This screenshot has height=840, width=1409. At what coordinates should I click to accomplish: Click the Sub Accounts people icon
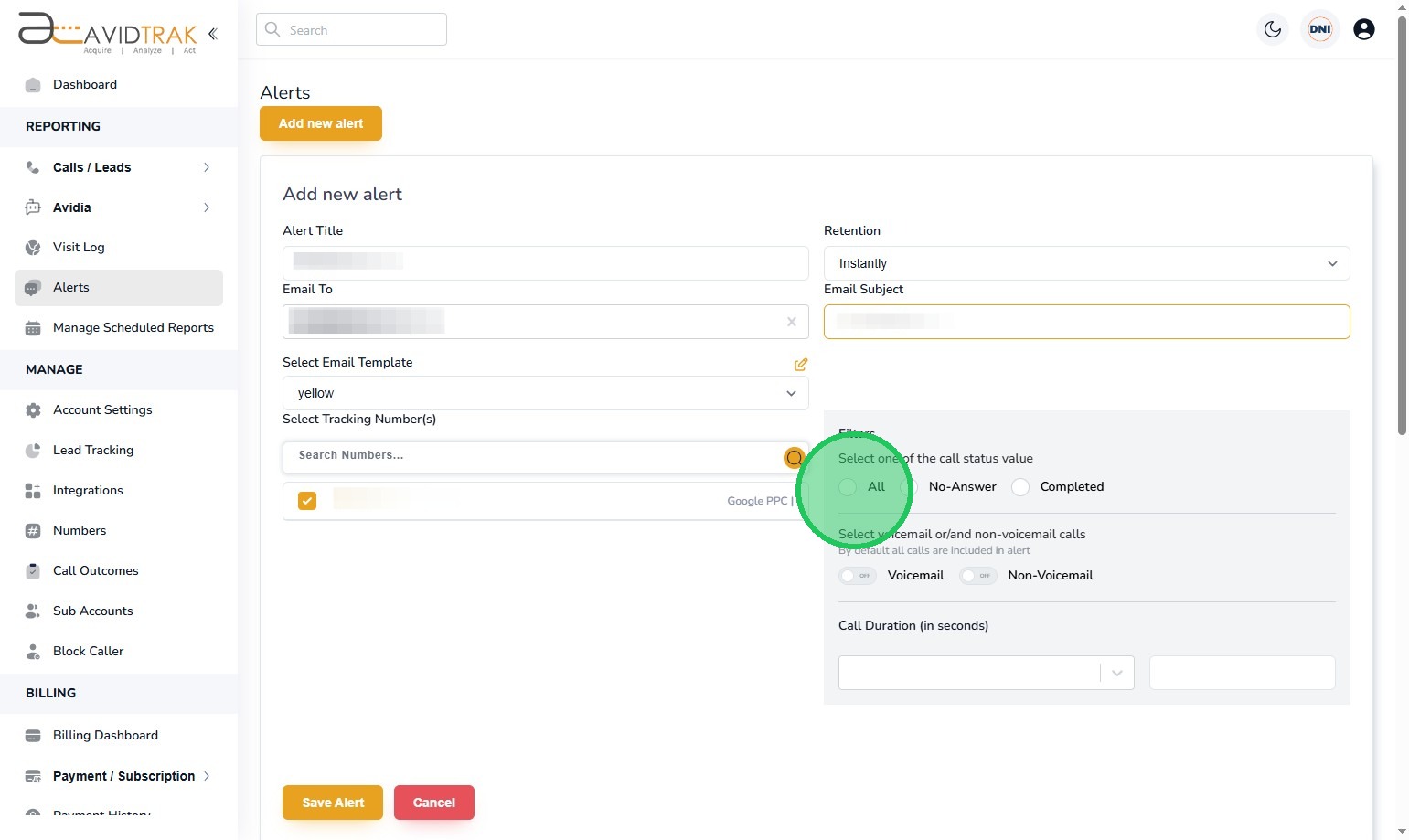(33, 611)
